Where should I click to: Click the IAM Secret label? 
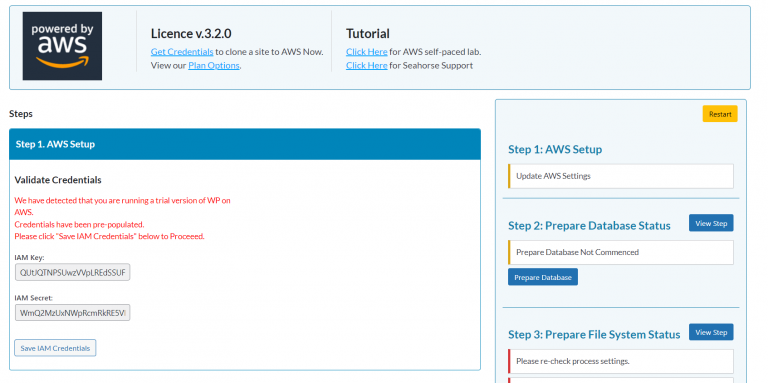(33, 298)
